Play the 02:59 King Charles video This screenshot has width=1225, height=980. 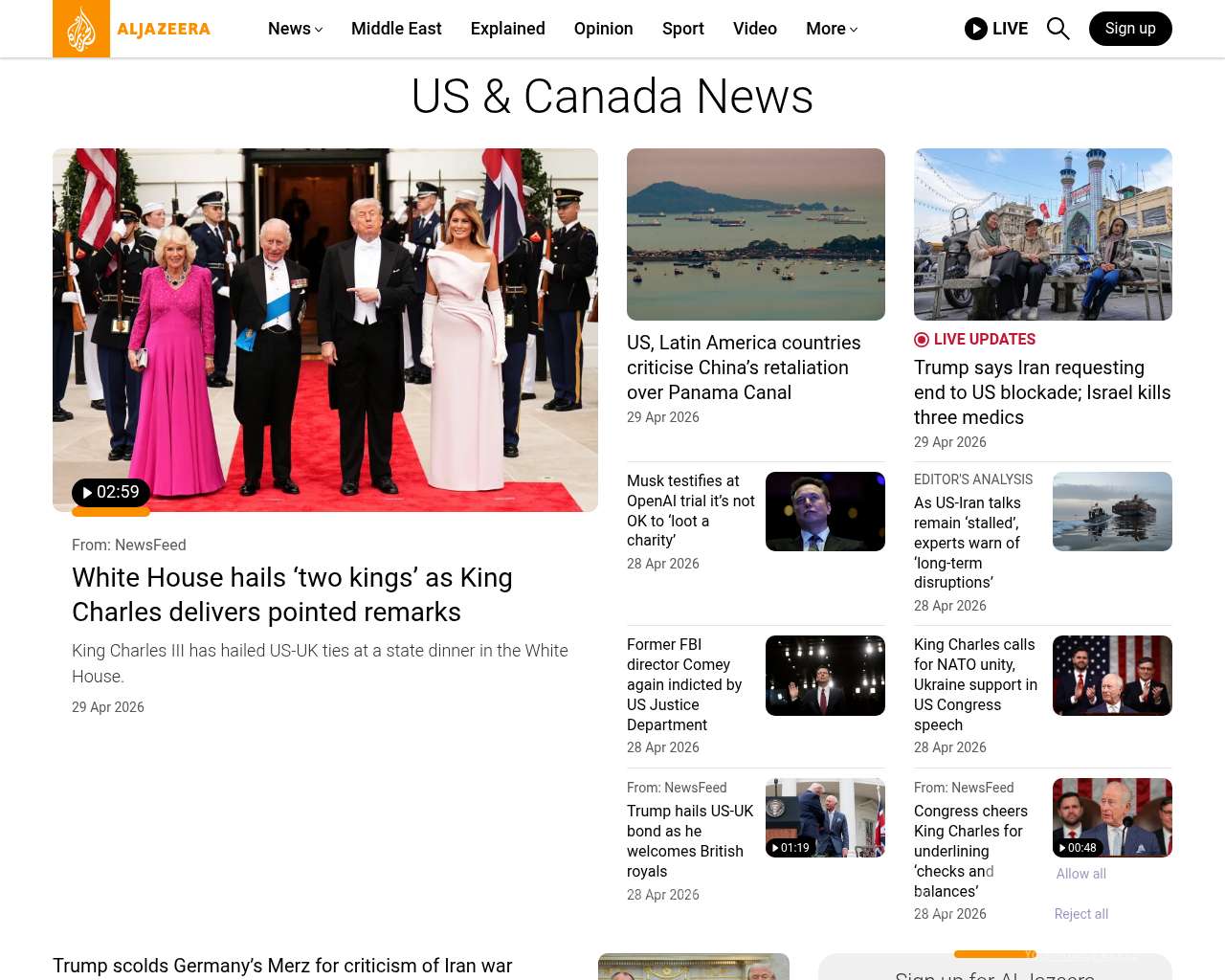[111, 493]
